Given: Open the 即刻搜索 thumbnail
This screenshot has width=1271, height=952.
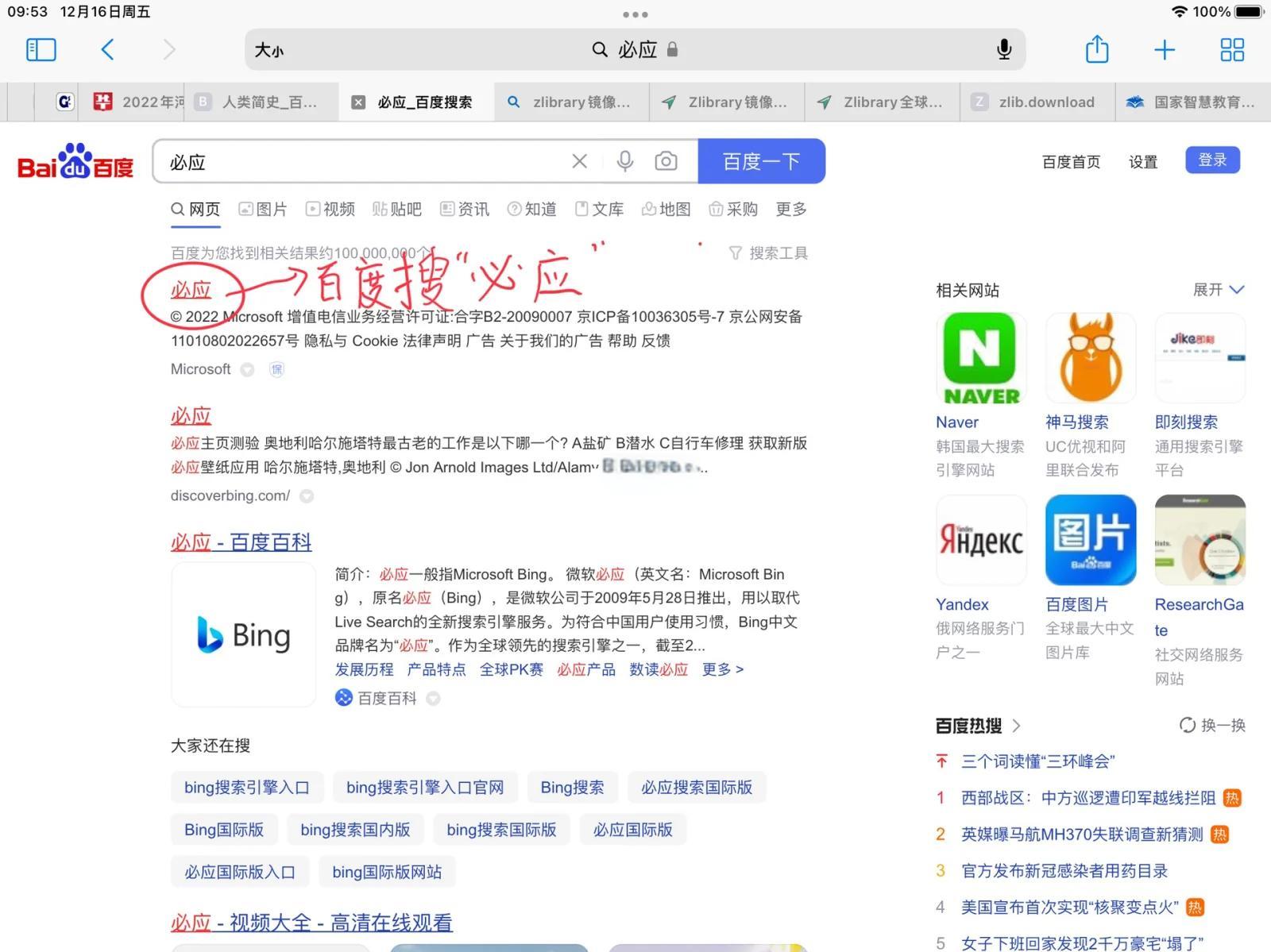Looking at the screenshot, I should [x=1200, y=358].
